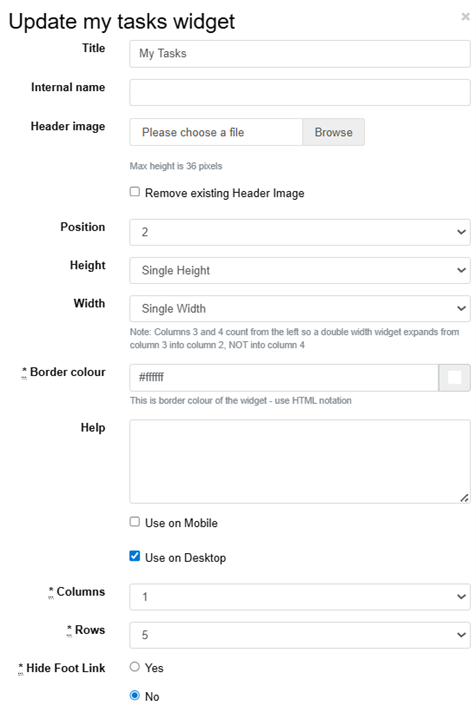476x719 pixels.
Task: Tick Remove existing Header Image checkbox
Action: pyautogui.click(x=134, y=192)
